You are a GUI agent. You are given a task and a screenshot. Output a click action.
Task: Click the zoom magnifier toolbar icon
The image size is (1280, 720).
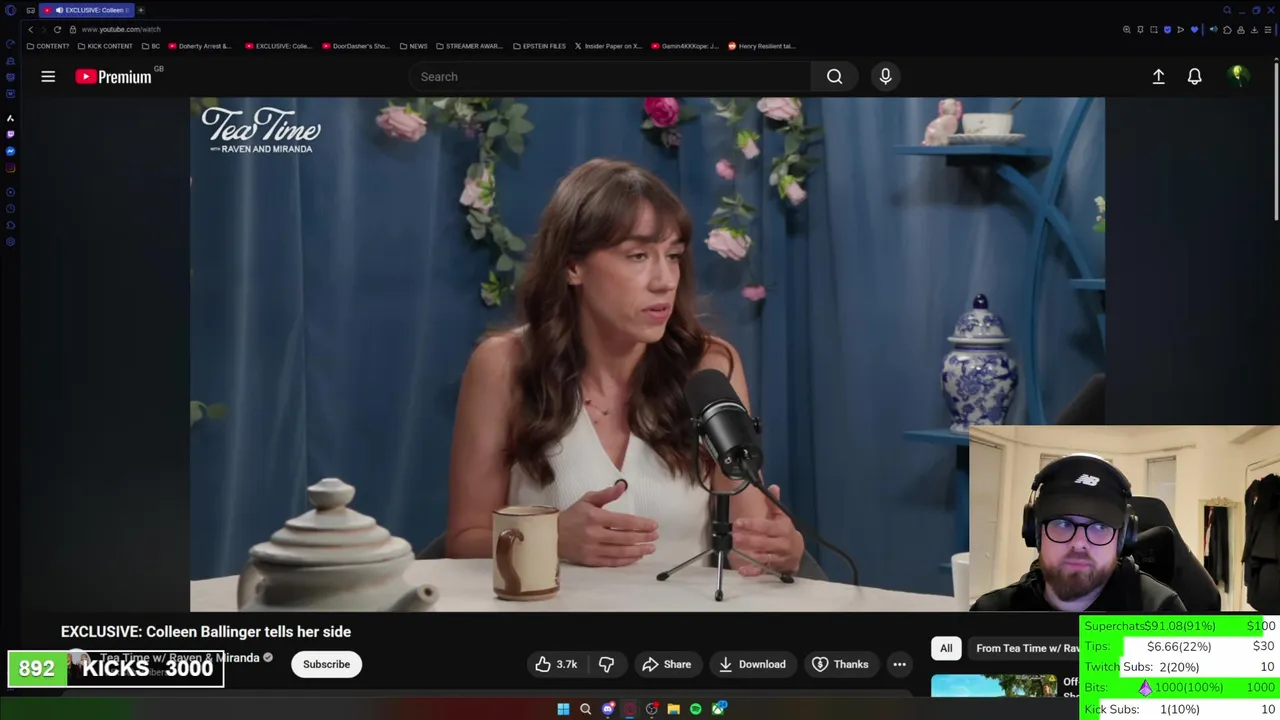(x=1127, y=29)
